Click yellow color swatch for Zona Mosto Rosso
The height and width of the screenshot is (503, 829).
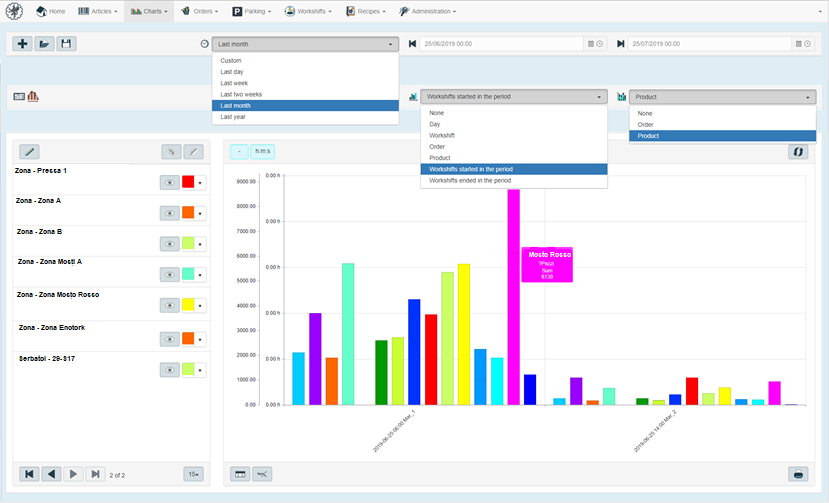coord(188,305)
